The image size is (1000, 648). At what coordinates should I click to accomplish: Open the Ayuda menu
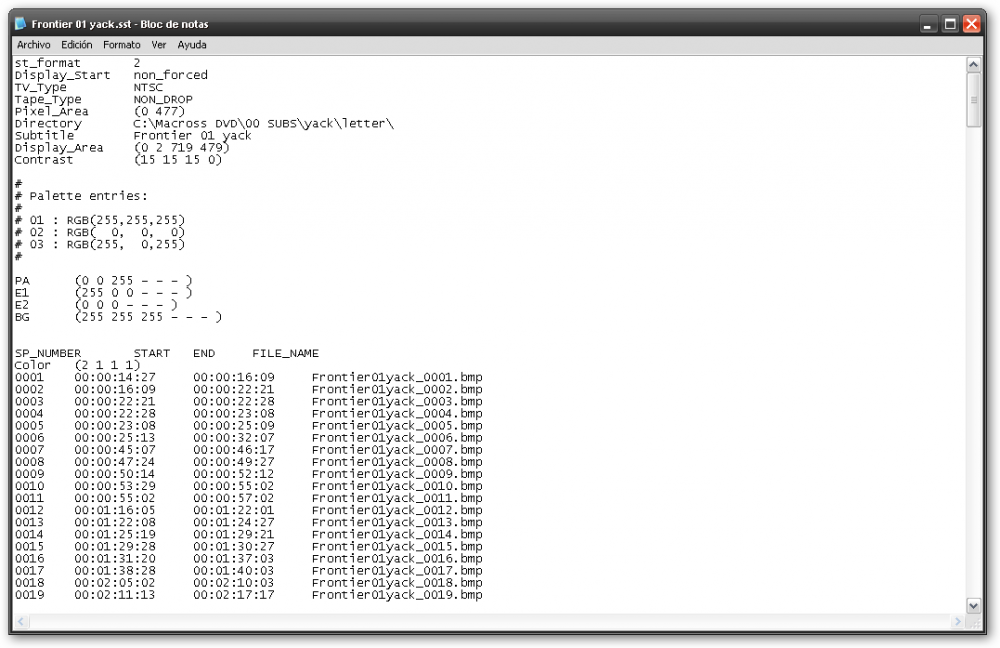(x=192, y=45)
